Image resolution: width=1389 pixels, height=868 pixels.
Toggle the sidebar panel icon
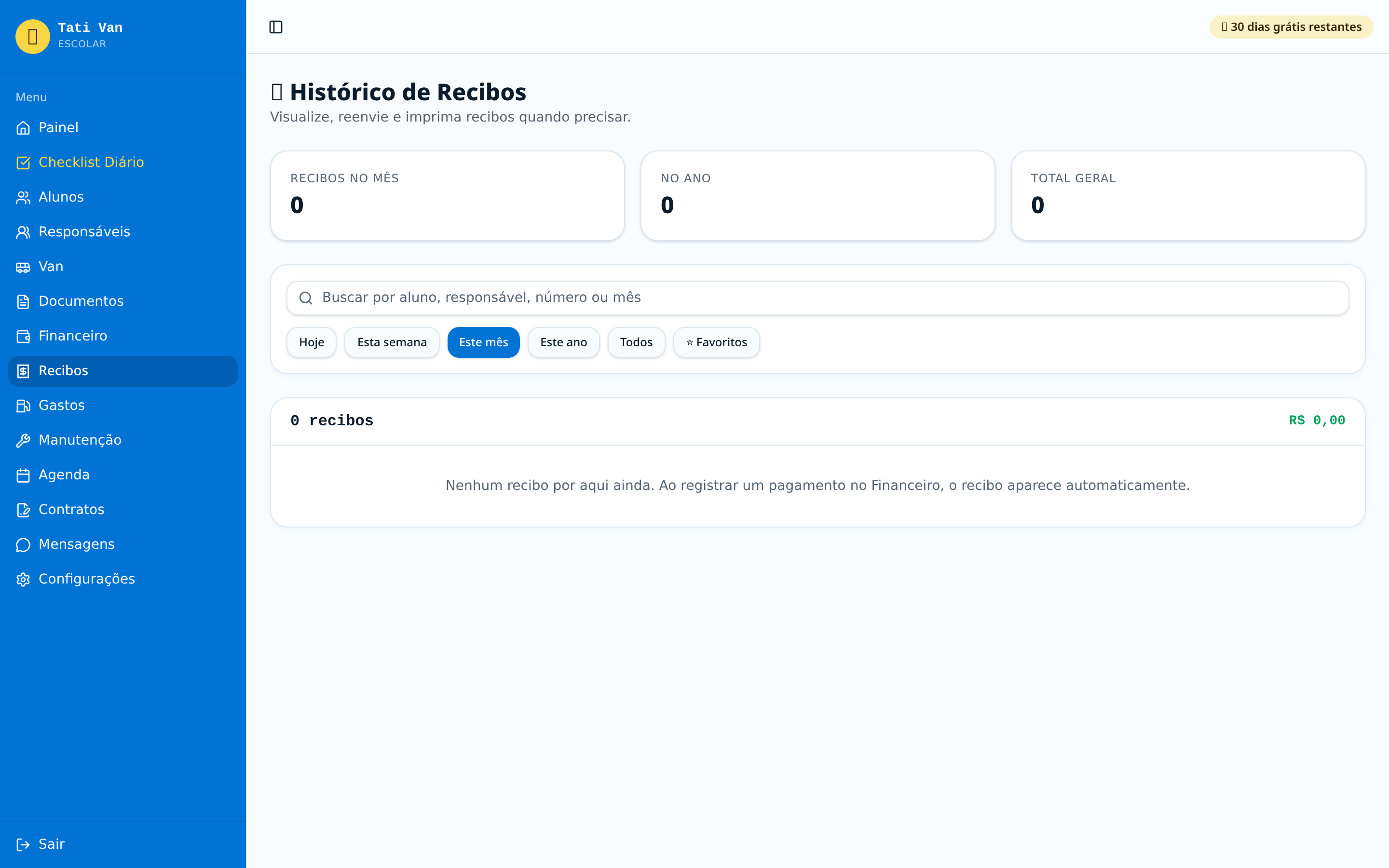tap(276, 27)
